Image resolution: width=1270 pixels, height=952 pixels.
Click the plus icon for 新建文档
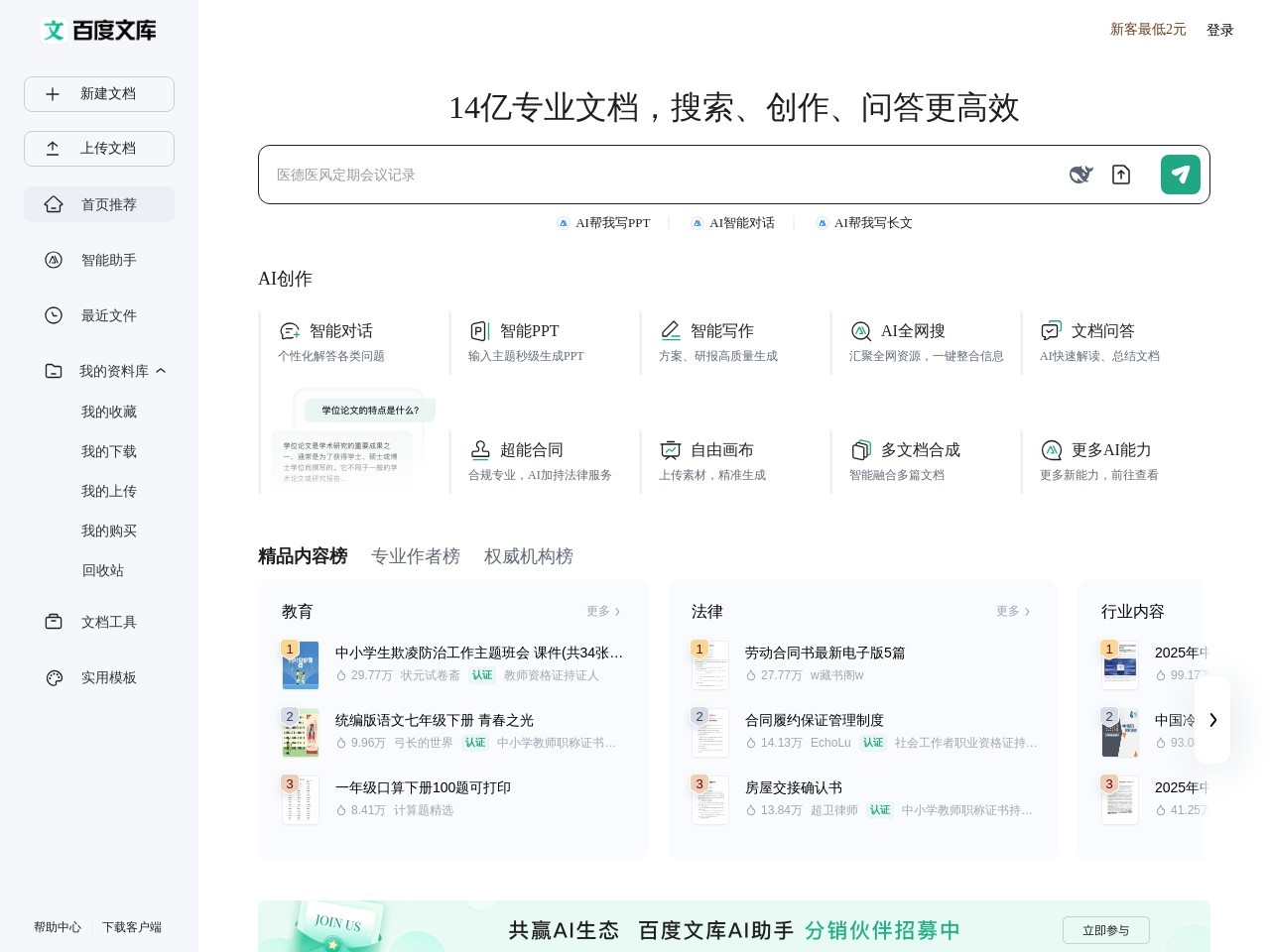point(53,94)
